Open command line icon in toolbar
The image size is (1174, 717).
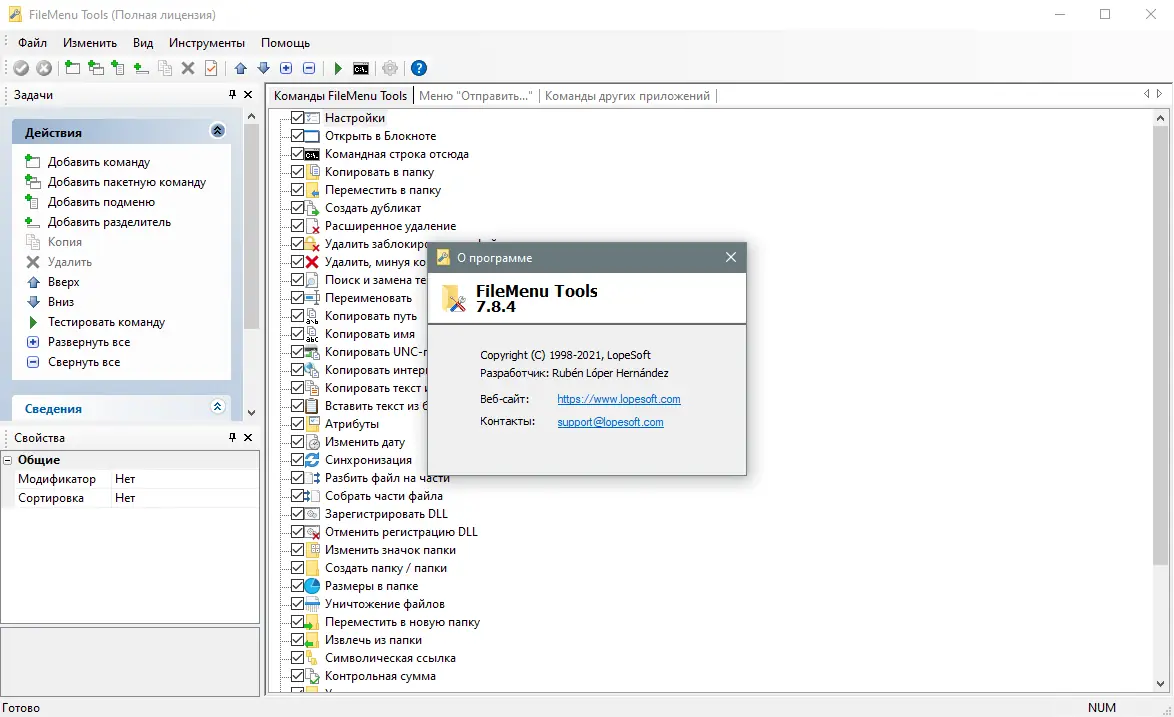pos(361,68)
